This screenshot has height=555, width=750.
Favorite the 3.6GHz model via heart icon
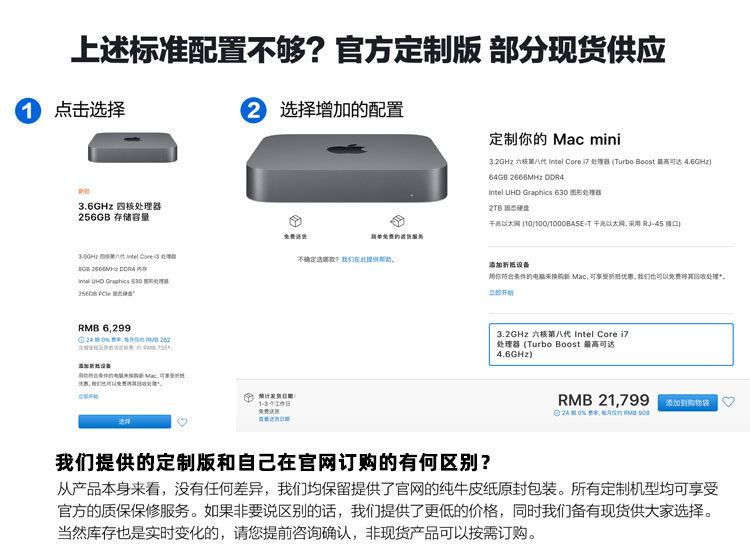click(x=182, y=422)
